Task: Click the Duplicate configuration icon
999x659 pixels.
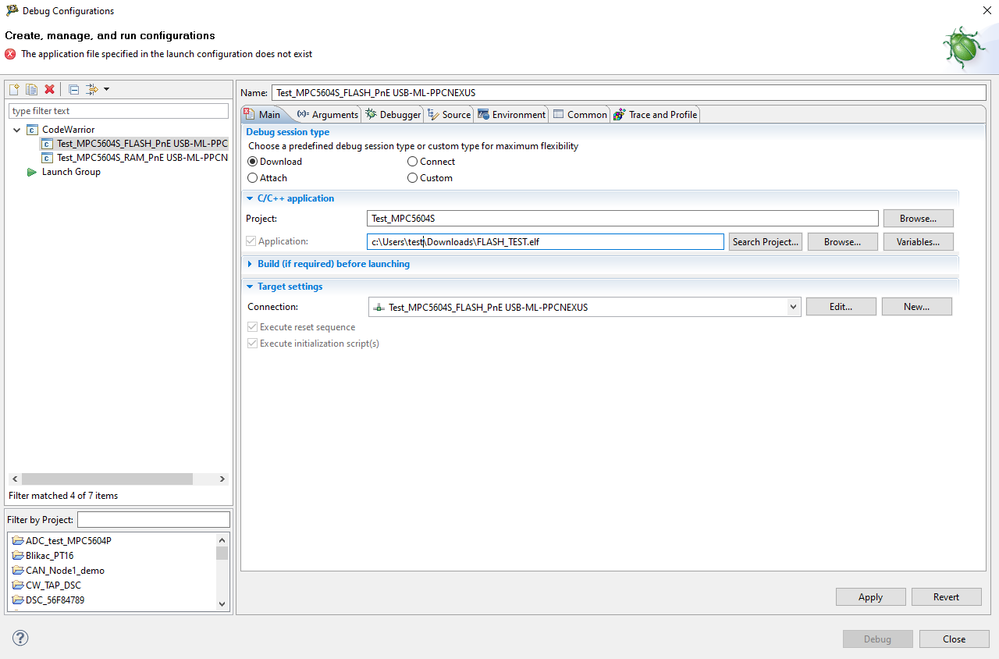Action: click(x=31, y=89)
